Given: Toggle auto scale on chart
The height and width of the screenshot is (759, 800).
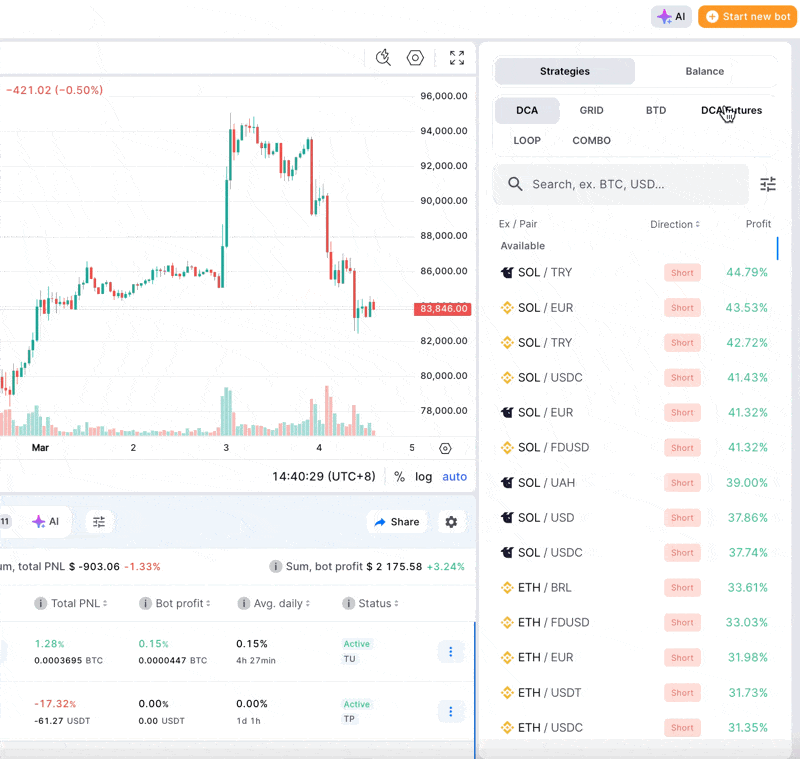Looking at the screenshot, I should coord(455,477).
